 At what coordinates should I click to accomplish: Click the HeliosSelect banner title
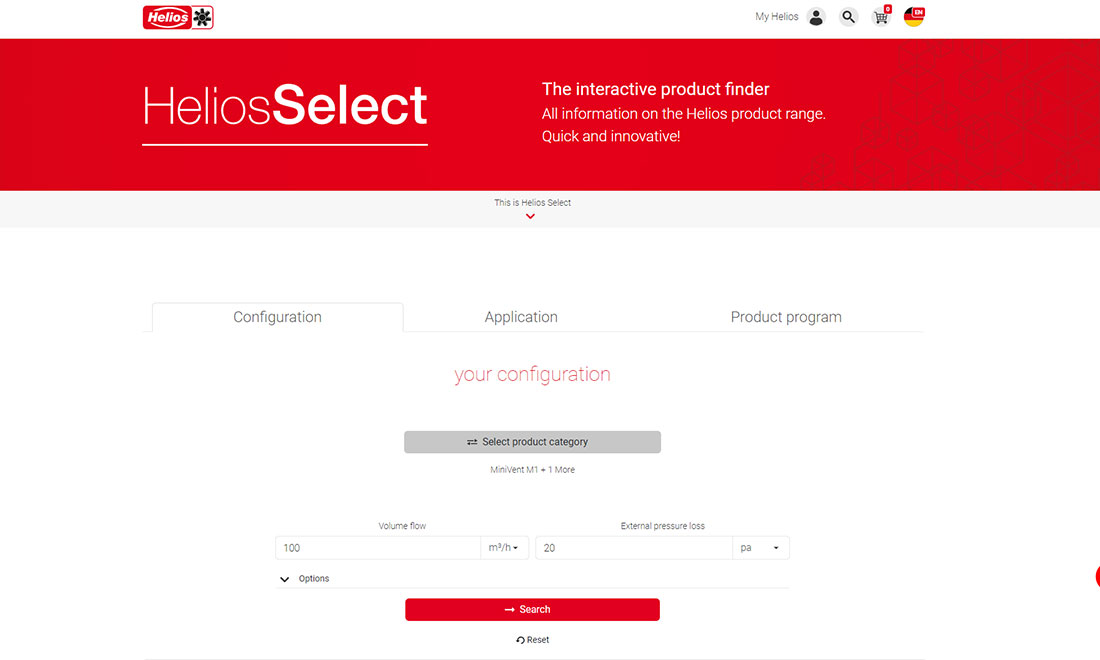(x=285, y=106)
